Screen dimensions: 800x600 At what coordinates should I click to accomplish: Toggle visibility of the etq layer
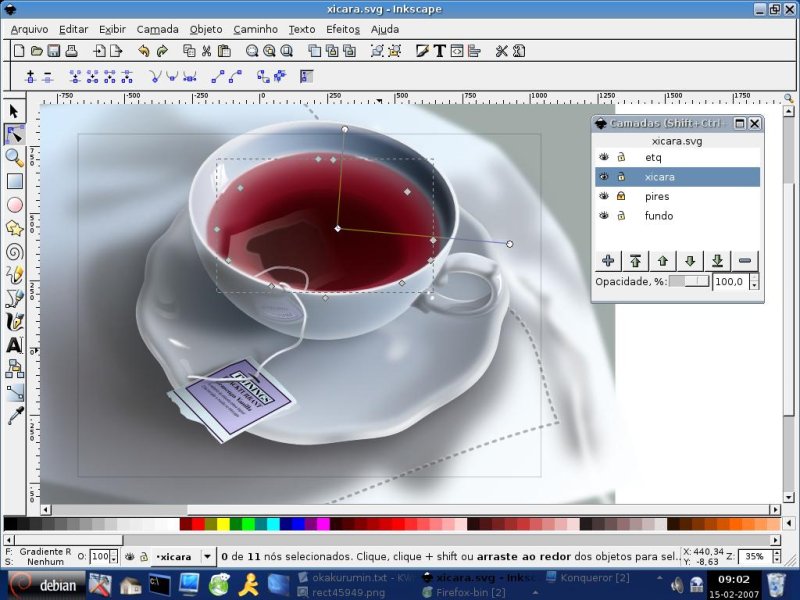pyautogui.click(x=604, y=158)
